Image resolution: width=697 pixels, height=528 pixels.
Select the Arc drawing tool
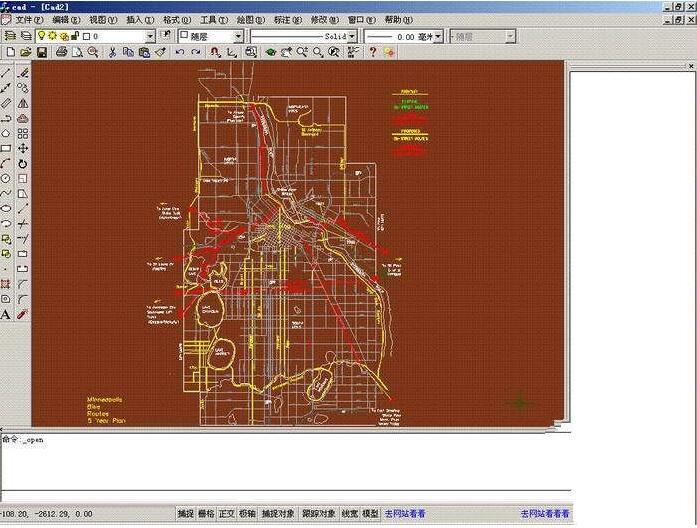[6, 164]
